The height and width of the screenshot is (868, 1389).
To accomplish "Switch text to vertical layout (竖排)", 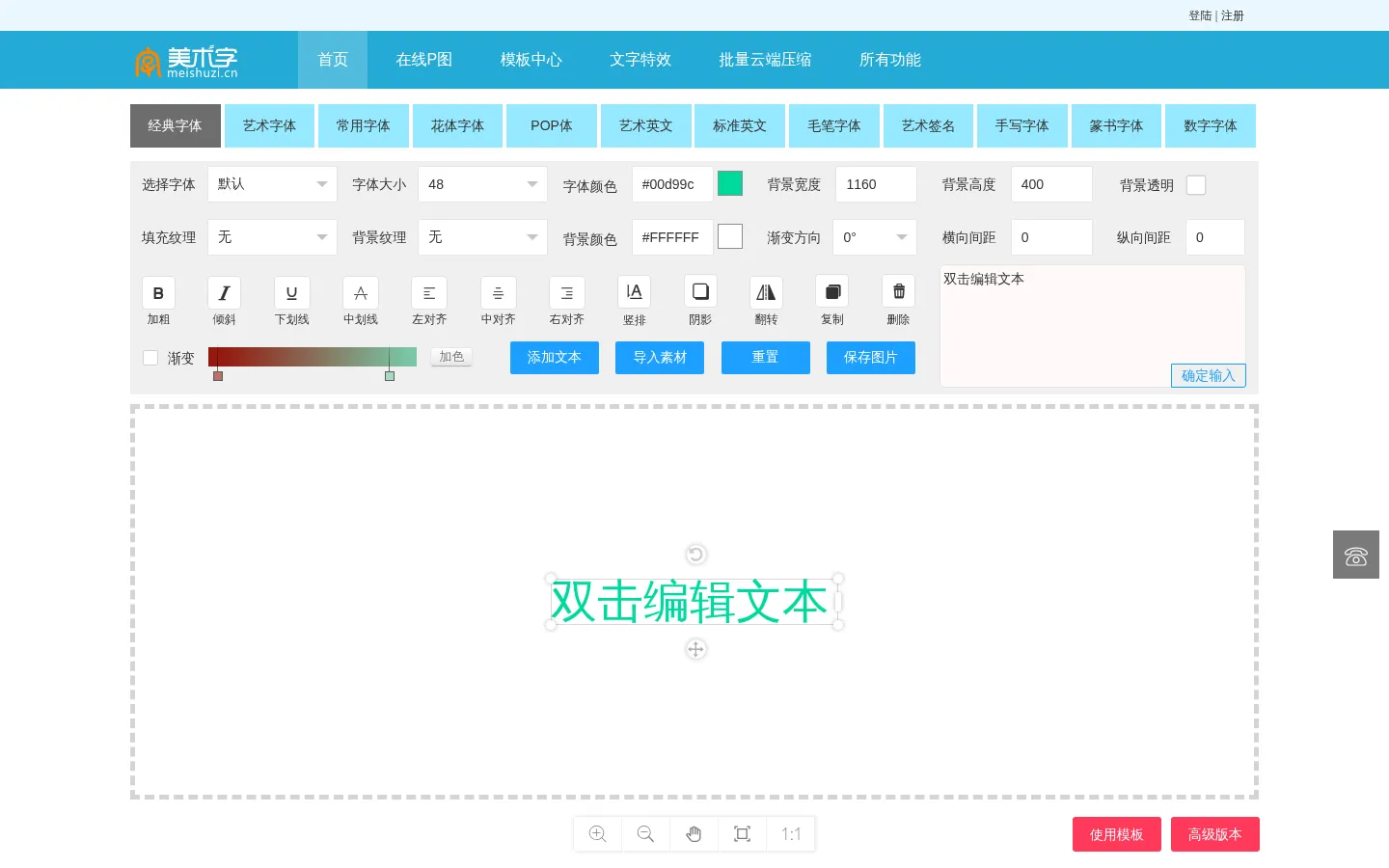I will tap(634, 292).
